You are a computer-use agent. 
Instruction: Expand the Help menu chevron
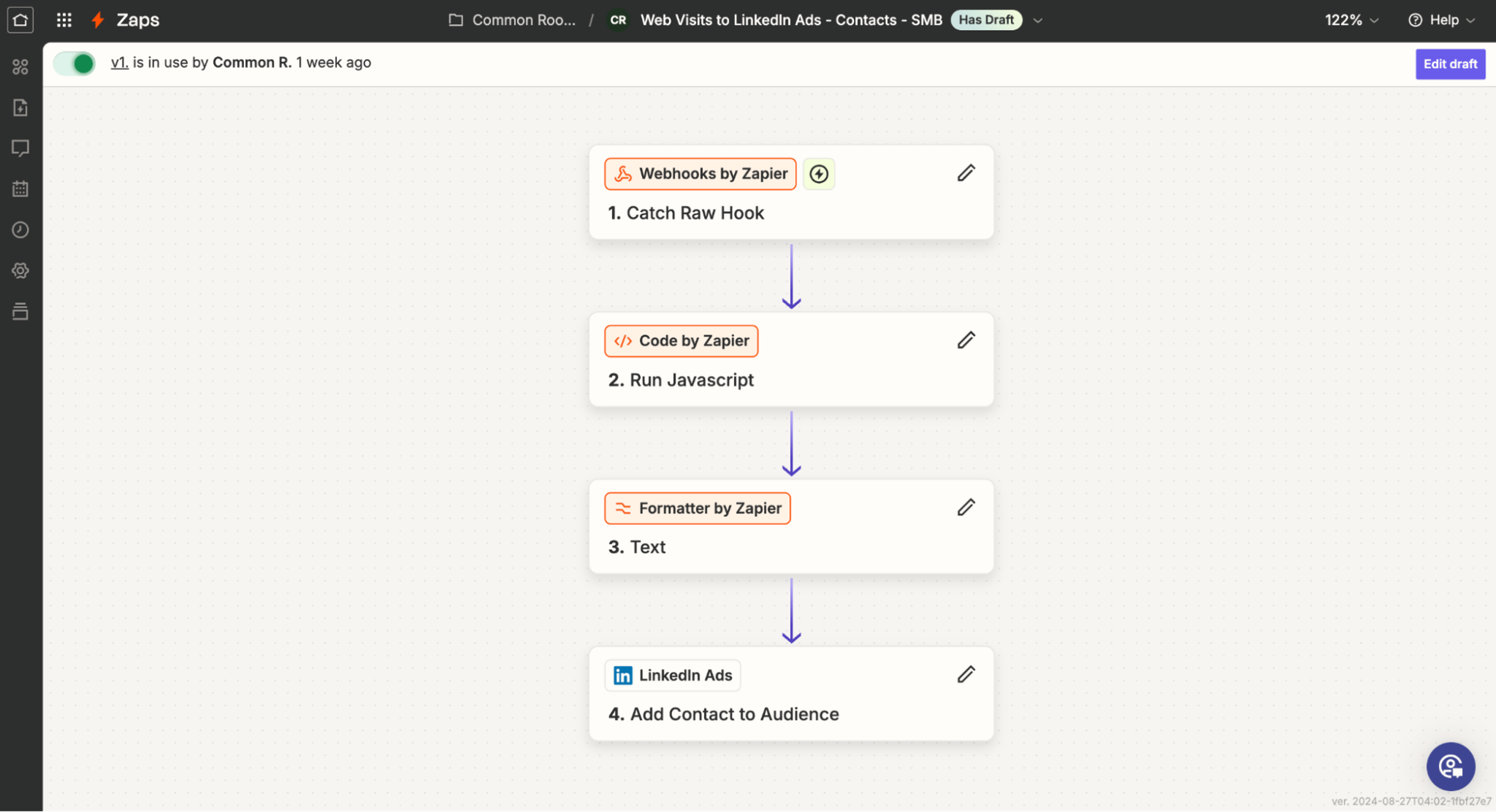1470,20
